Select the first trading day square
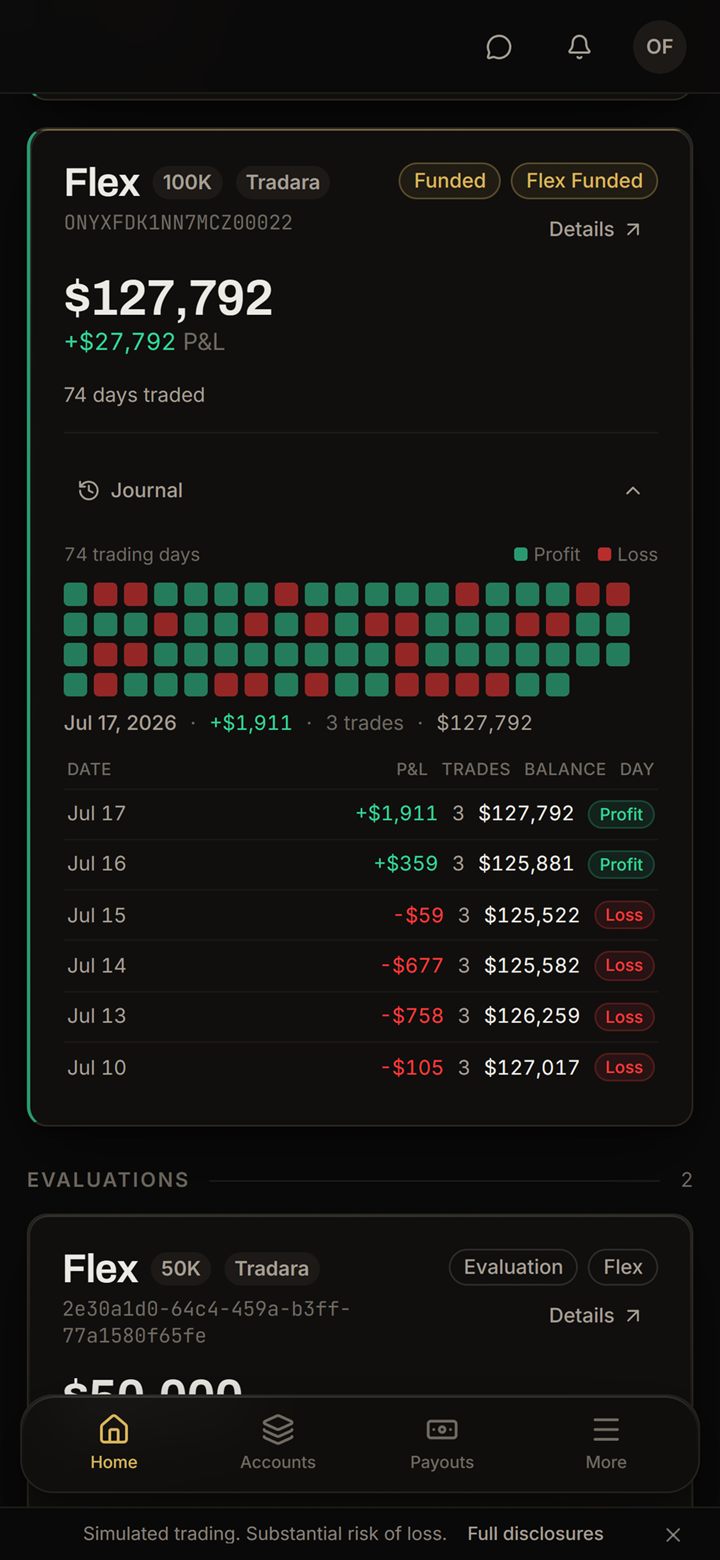Viewport: 720px width, 1560px height. (76, 595)
